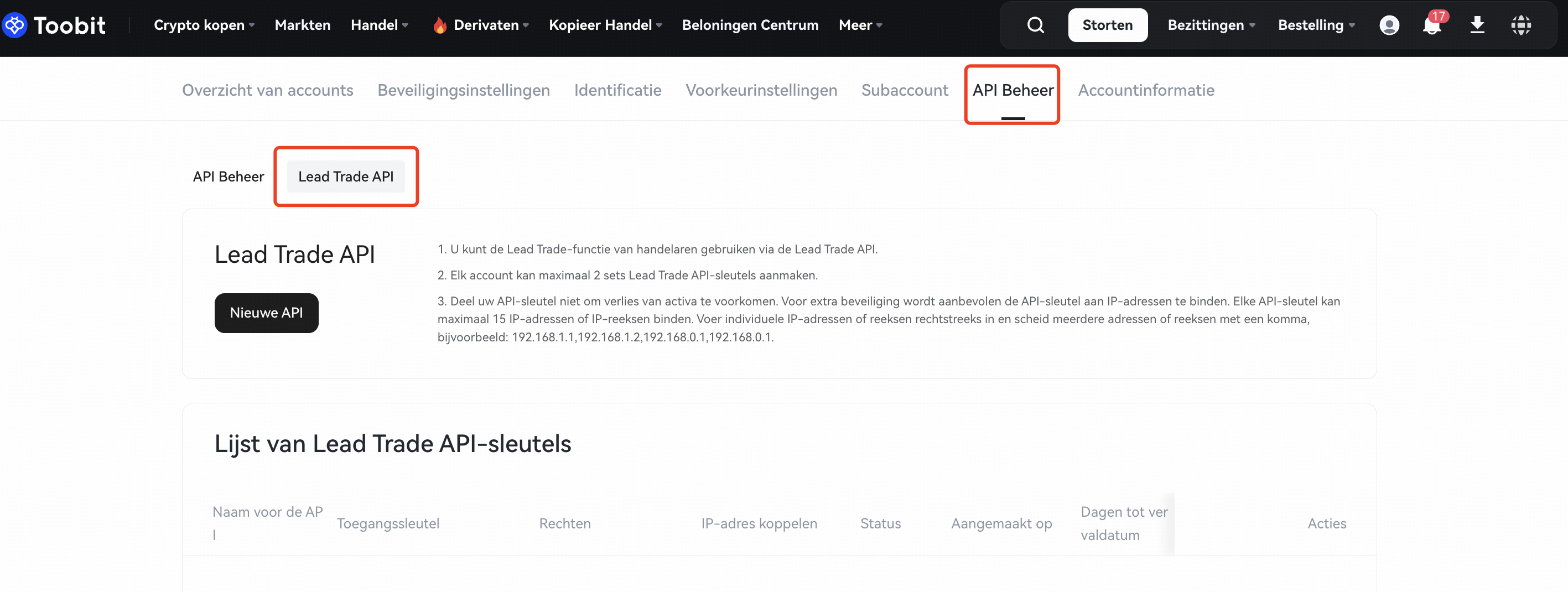Click note 2 about maximaal 2 sets
This screenshot has width=1568, height=592.
click(627, 275)
